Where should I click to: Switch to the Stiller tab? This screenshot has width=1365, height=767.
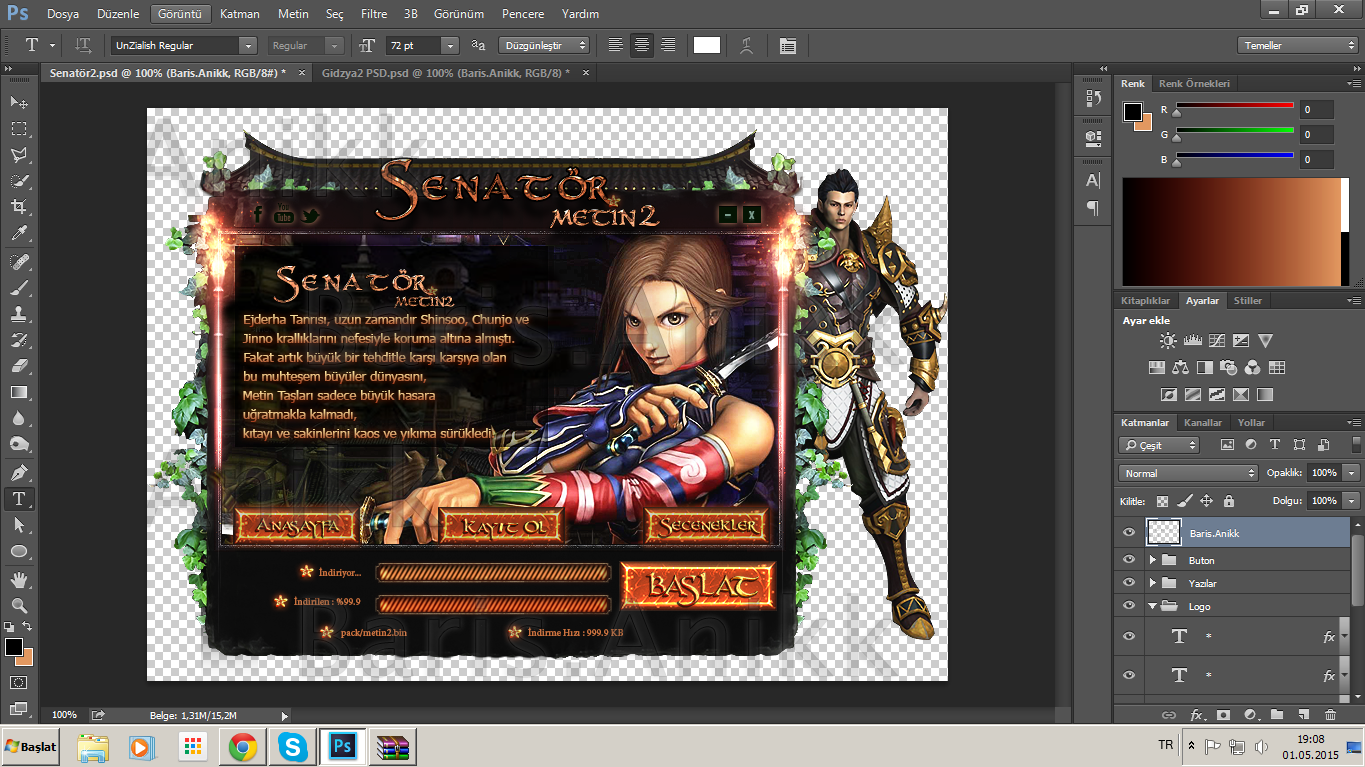(1247, 300)
